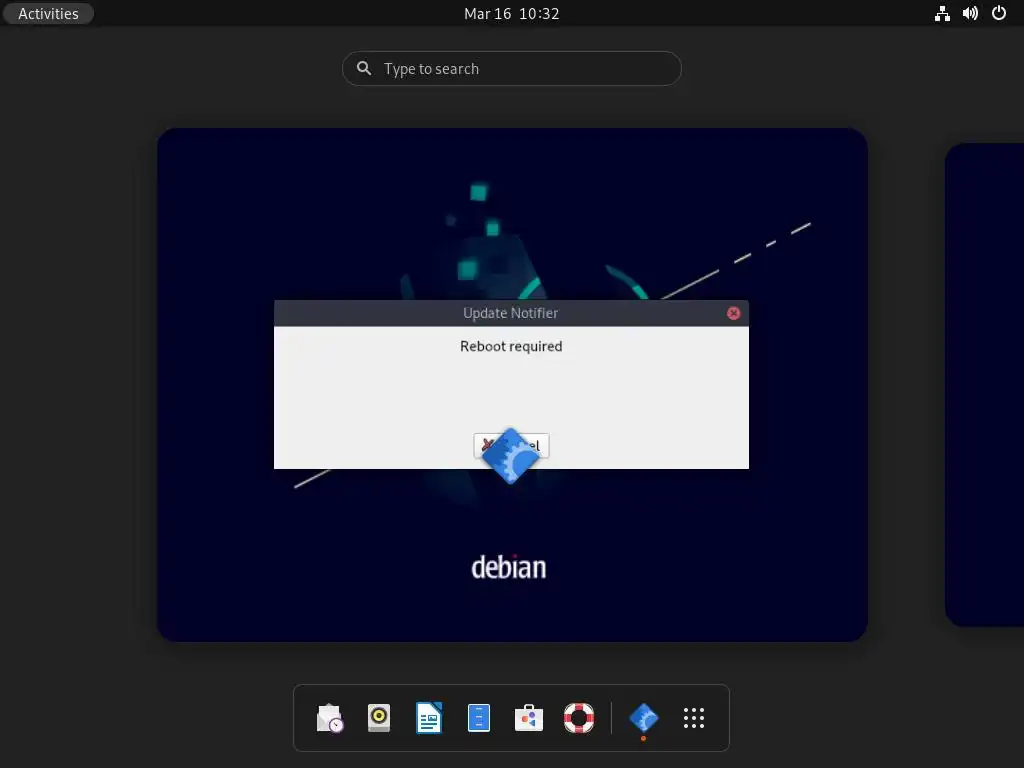Focus the Type to search field

(511, 69)
